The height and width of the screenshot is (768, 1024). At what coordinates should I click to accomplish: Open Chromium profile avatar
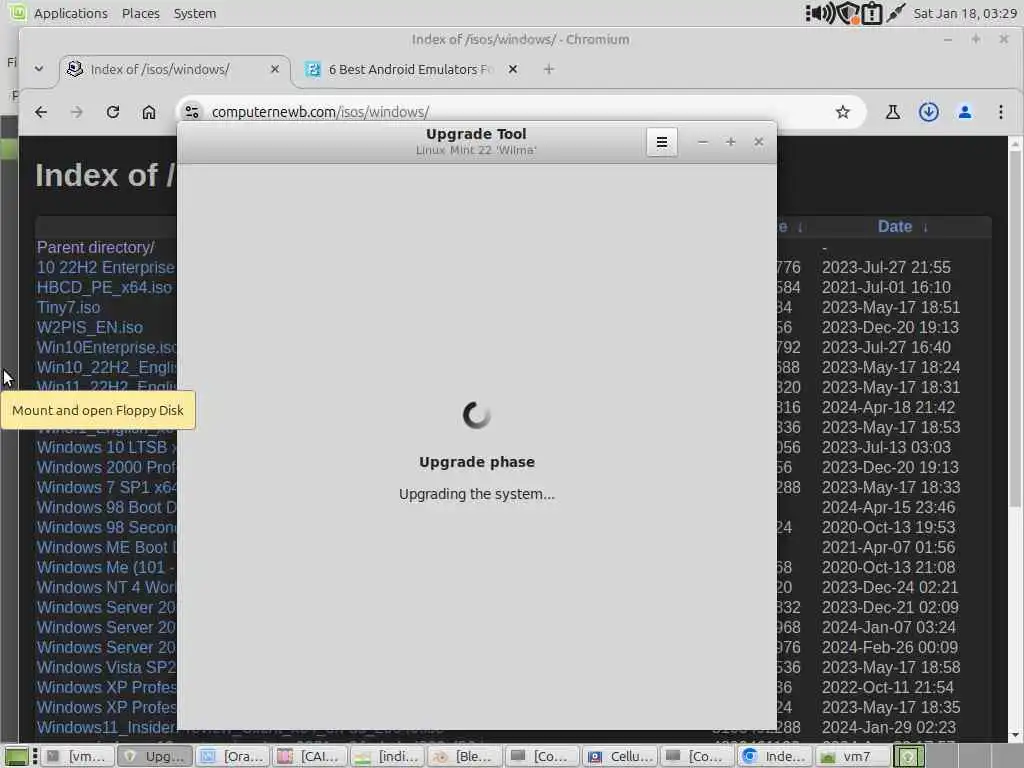point(965,112)
